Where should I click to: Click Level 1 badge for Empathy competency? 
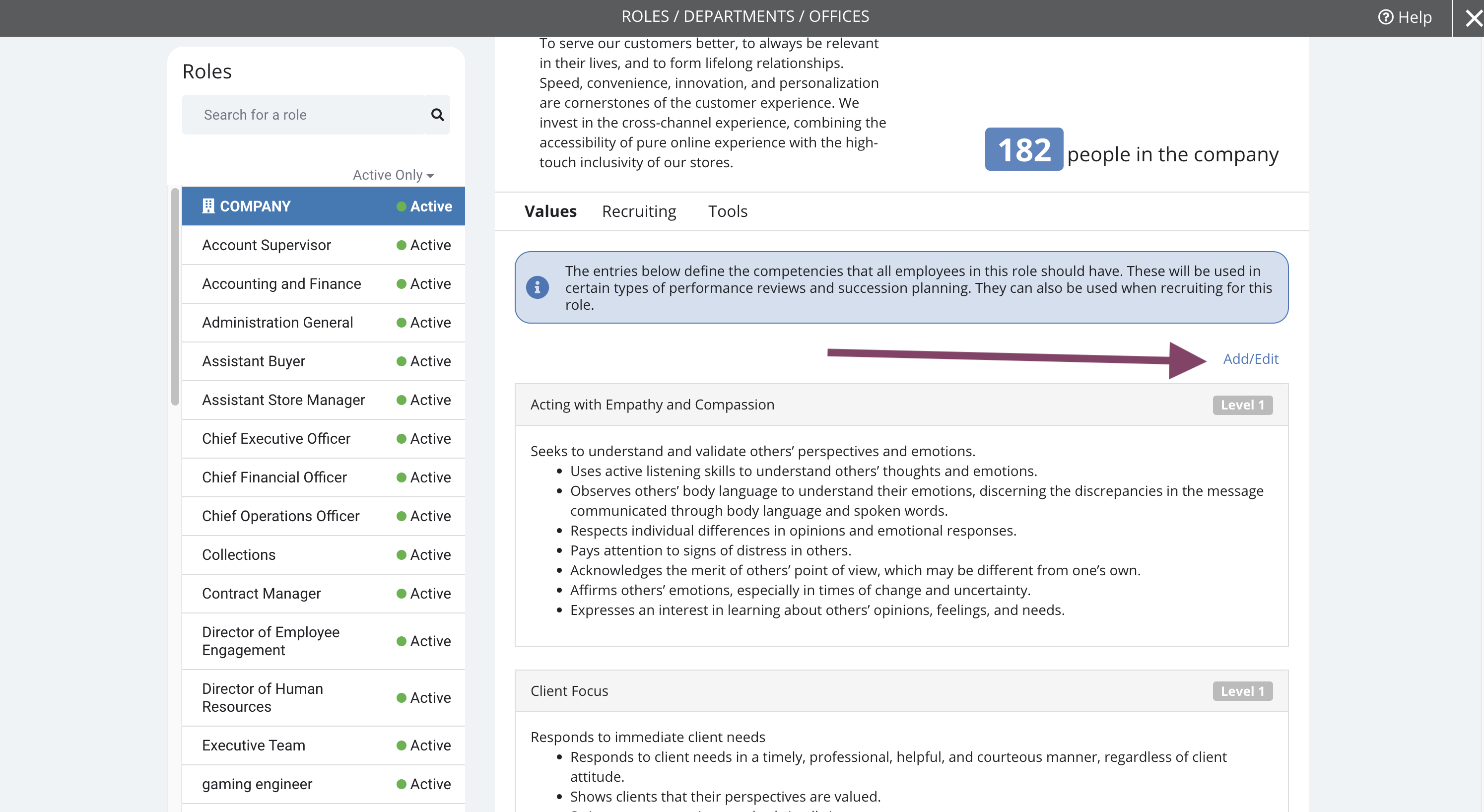click(1243, 405)
